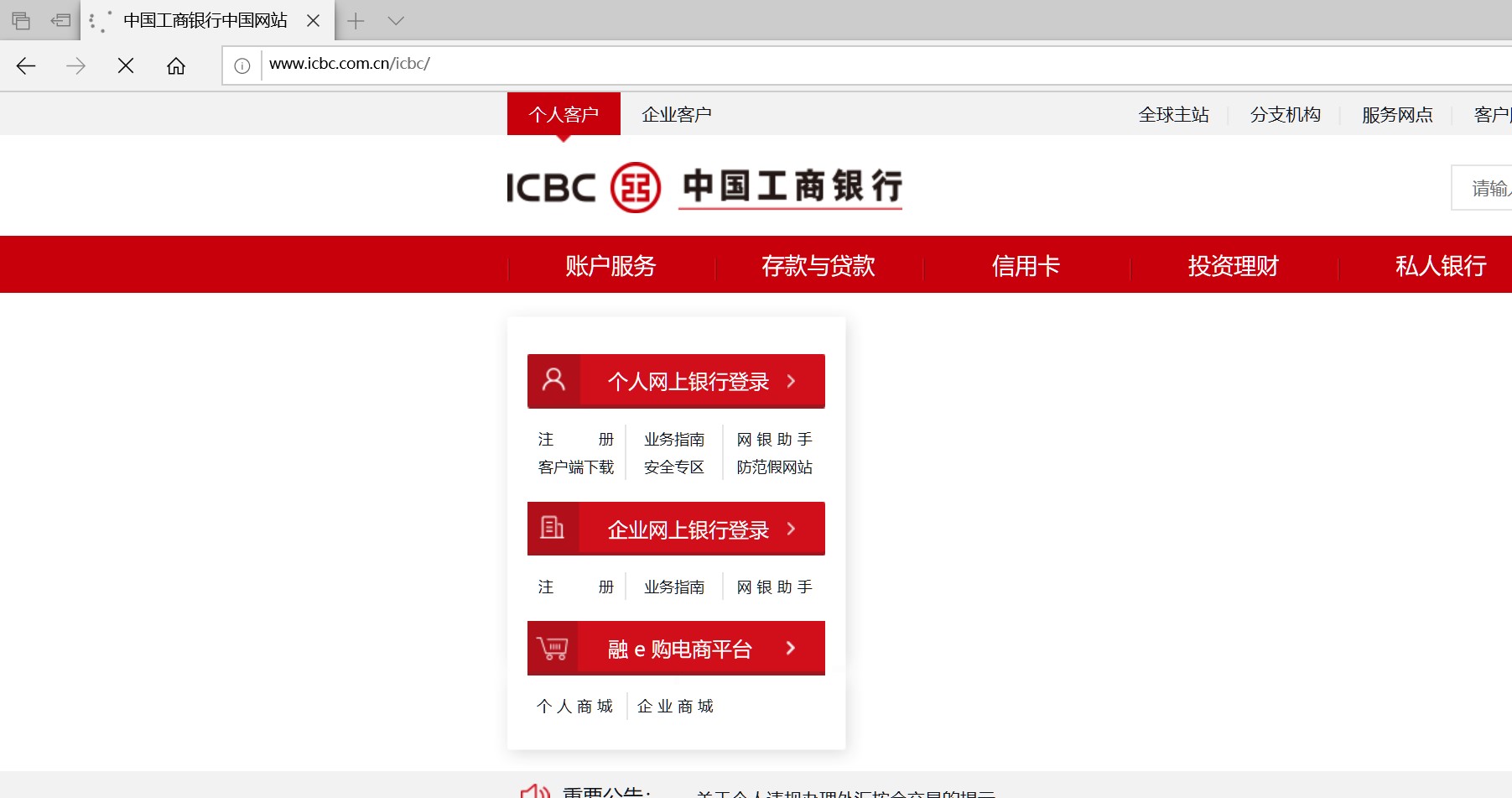Click the 个人商城 shopping link
The width and height of the screenshot is (1512, 798).
(574, 706)
